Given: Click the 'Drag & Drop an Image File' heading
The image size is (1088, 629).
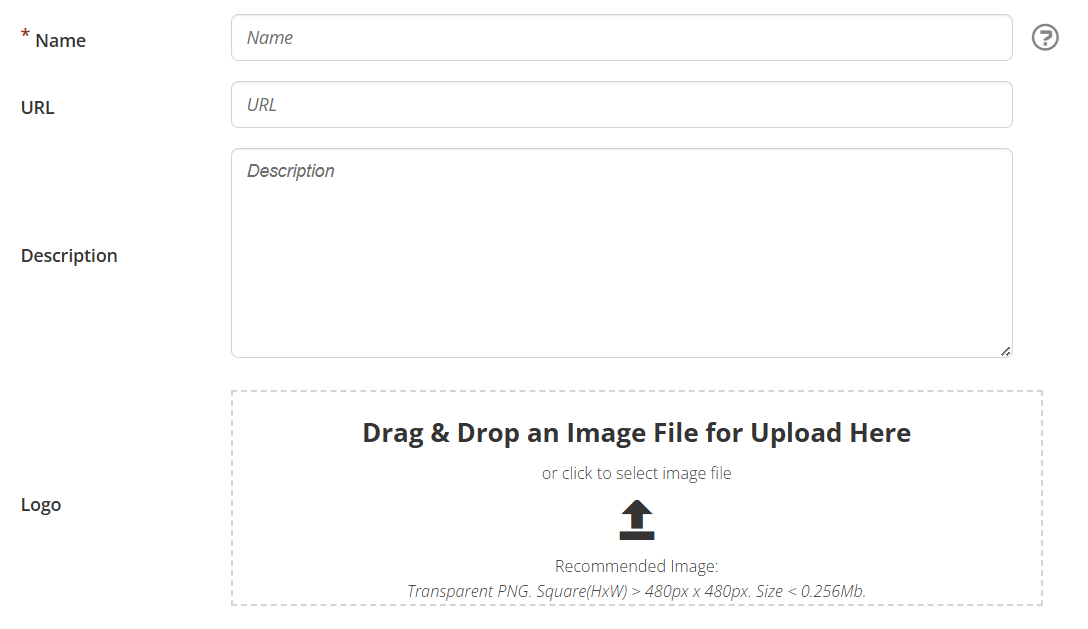Looking at the screenshot, I should (636, 433).
